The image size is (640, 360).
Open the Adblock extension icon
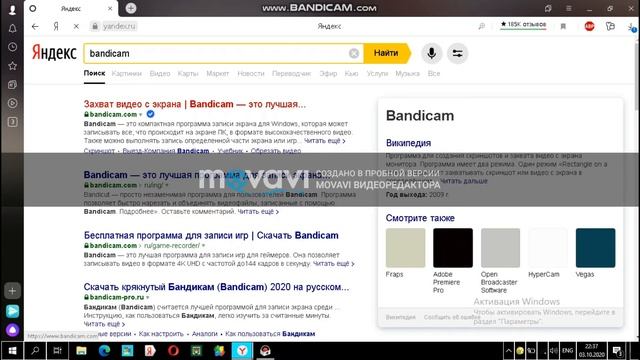(589, 26)
